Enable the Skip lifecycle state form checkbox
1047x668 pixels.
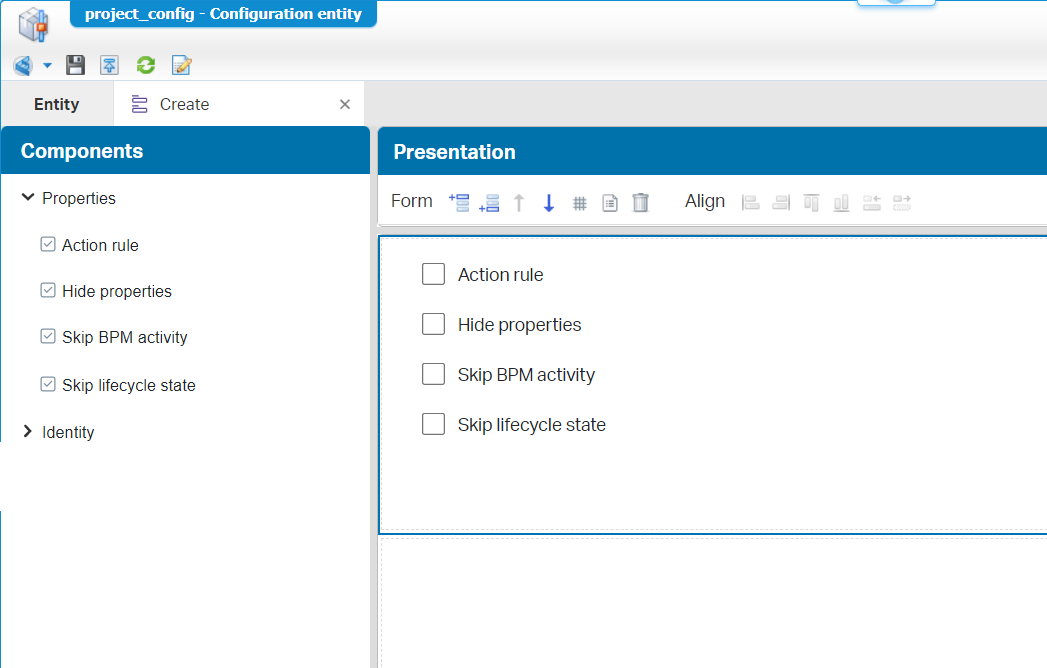click(x=433, y=424)
